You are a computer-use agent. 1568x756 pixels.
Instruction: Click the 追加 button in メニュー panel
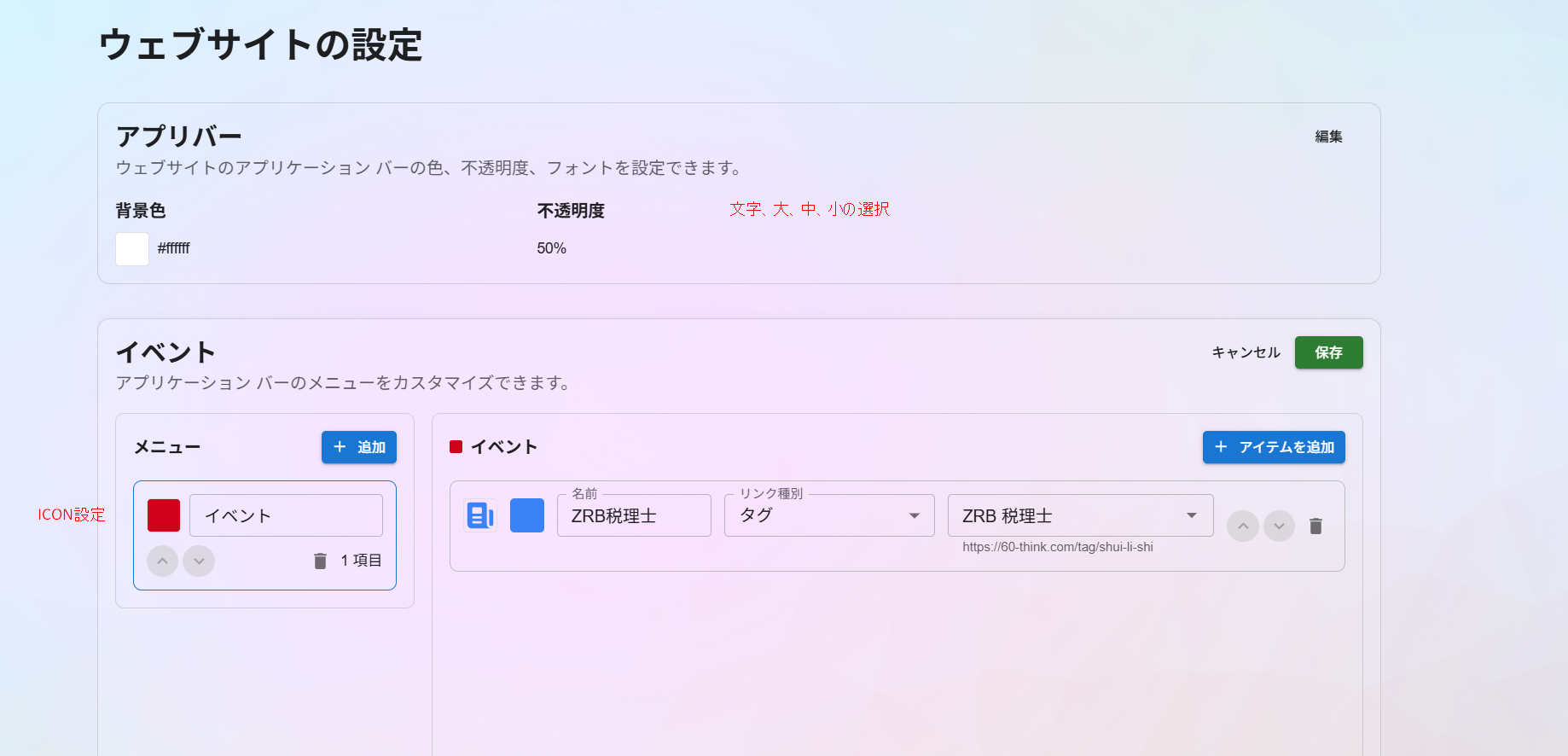click(x=359, y=447)
